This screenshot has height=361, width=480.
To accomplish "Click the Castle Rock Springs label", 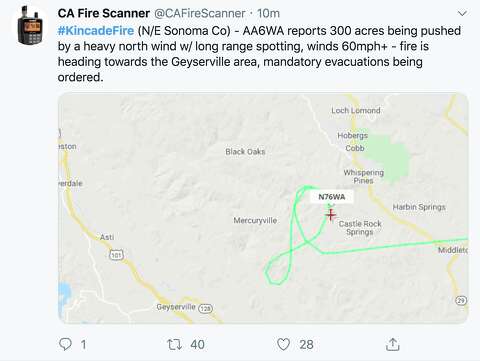I will click(360, 228).
